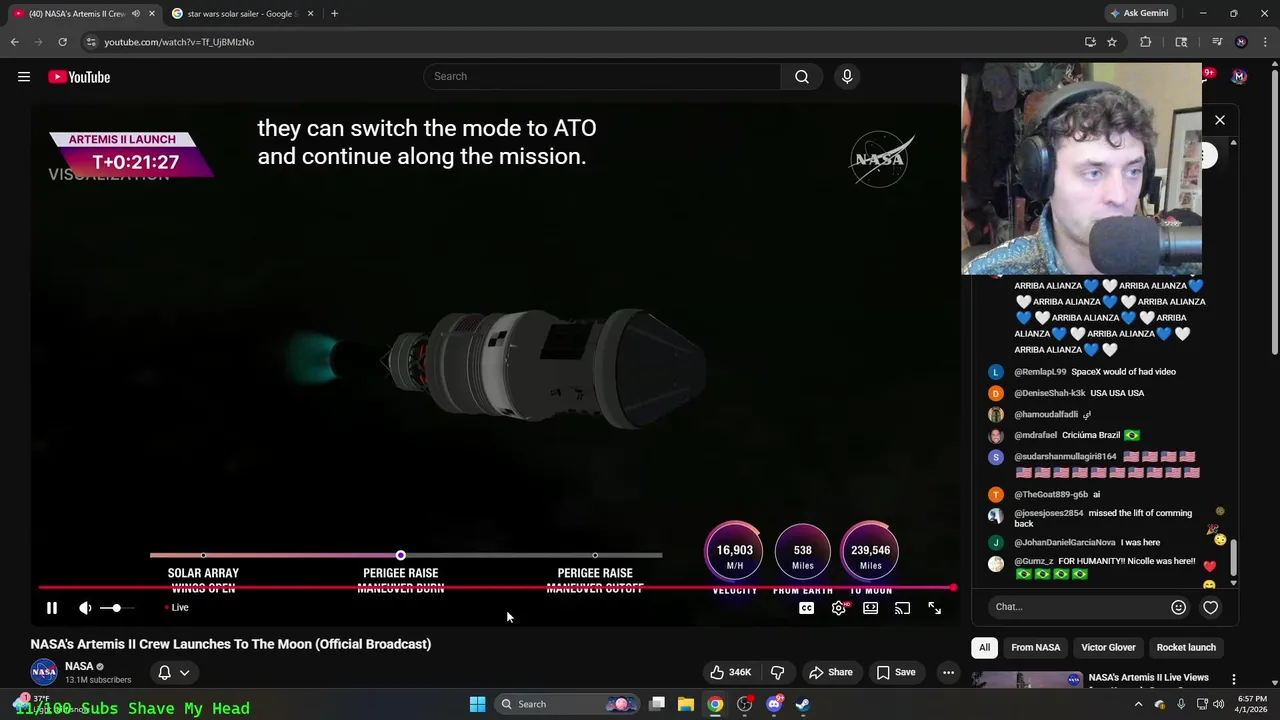Select the From NASA filter chip

pos(1035,648)
